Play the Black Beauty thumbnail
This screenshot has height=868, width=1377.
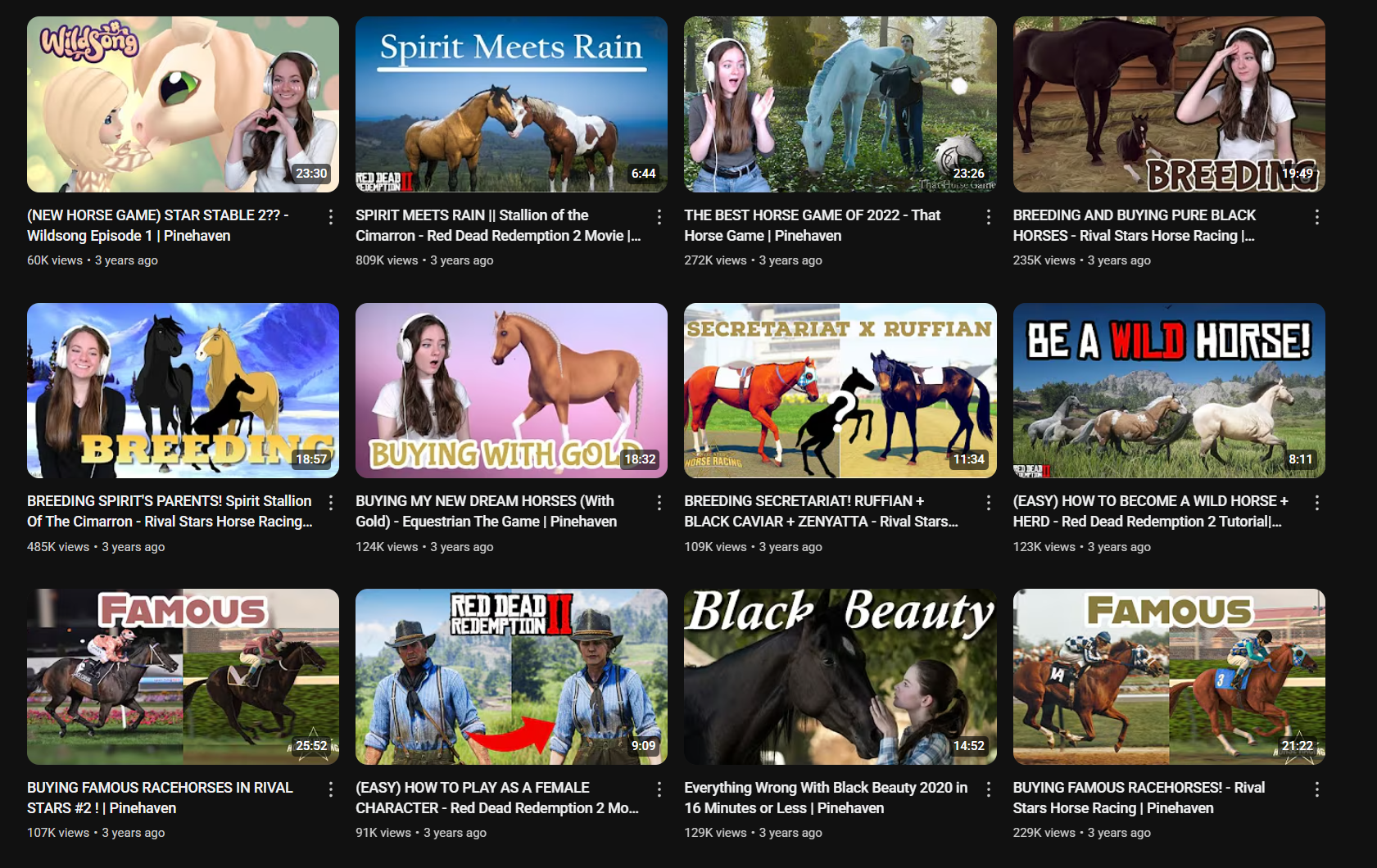coord(840,676)
